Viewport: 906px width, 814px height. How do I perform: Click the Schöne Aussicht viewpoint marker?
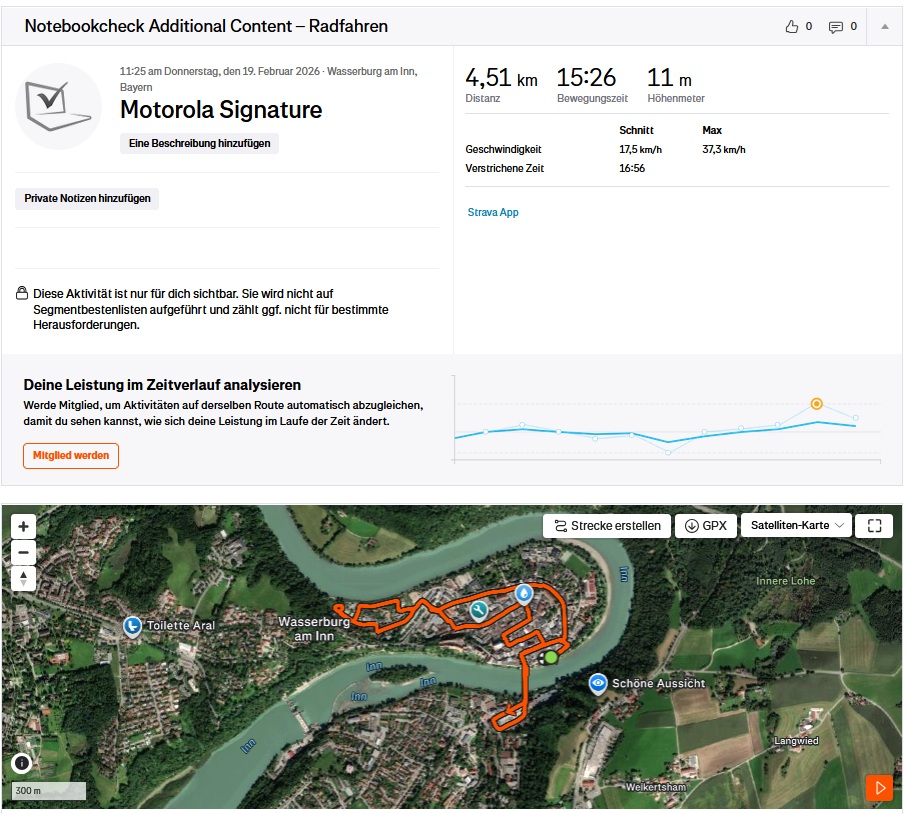click(x=598, y=683)
